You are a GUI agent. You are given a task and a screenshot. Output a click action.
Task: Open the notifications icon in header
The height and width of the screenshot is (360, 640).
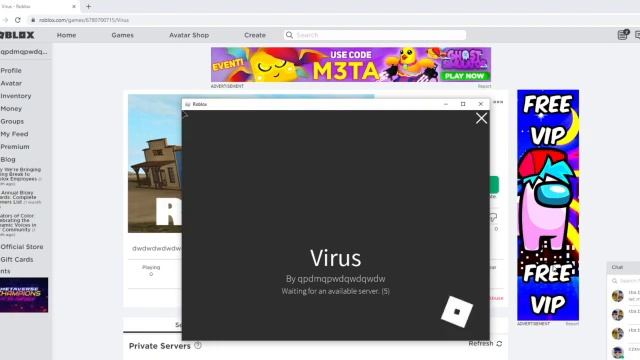coord(623,35)
